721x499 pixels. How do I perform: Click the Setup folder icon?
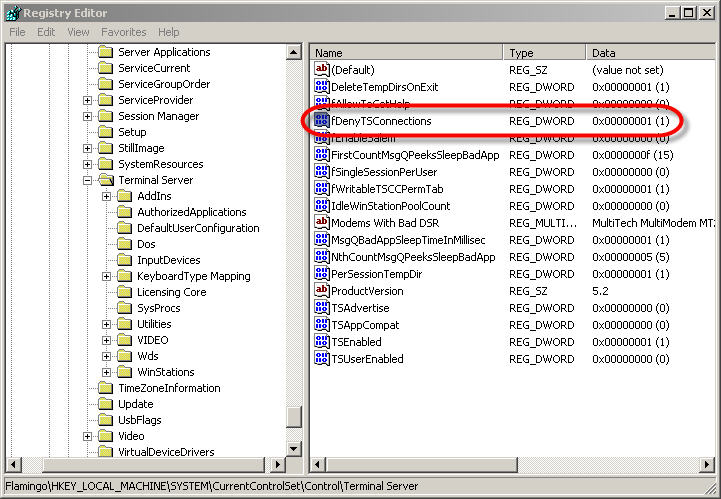coord(106,132)
